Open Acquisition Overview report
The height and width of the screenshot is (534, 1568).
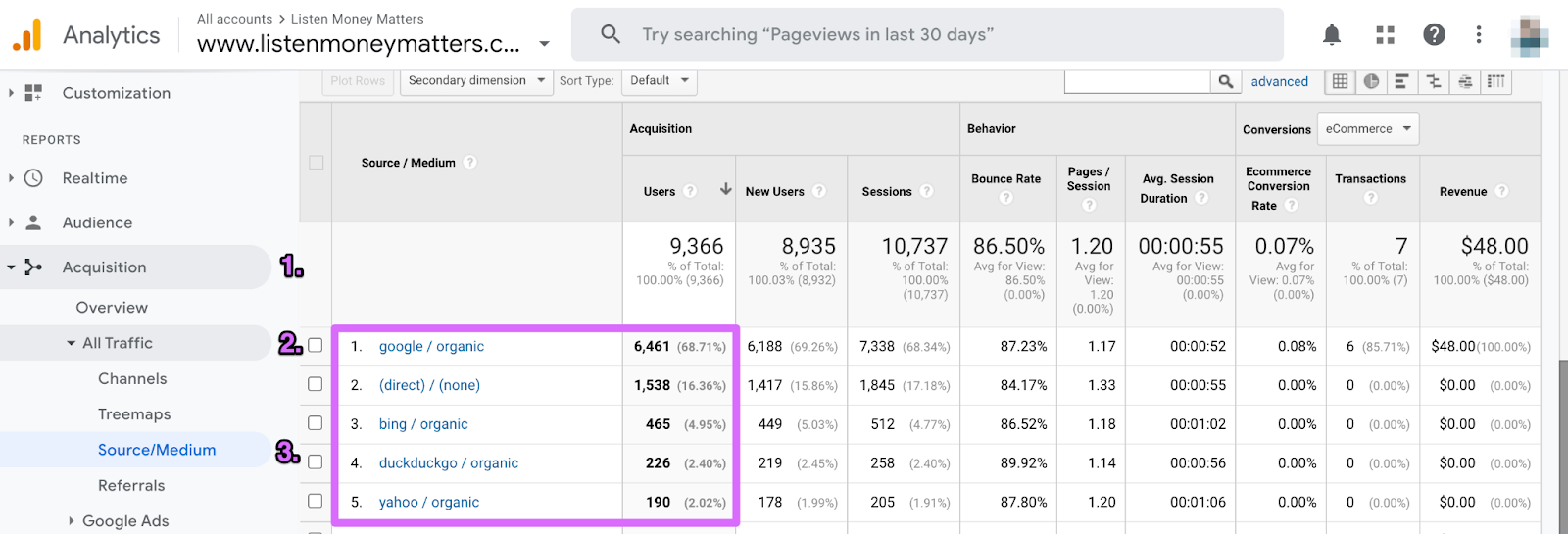112,308
